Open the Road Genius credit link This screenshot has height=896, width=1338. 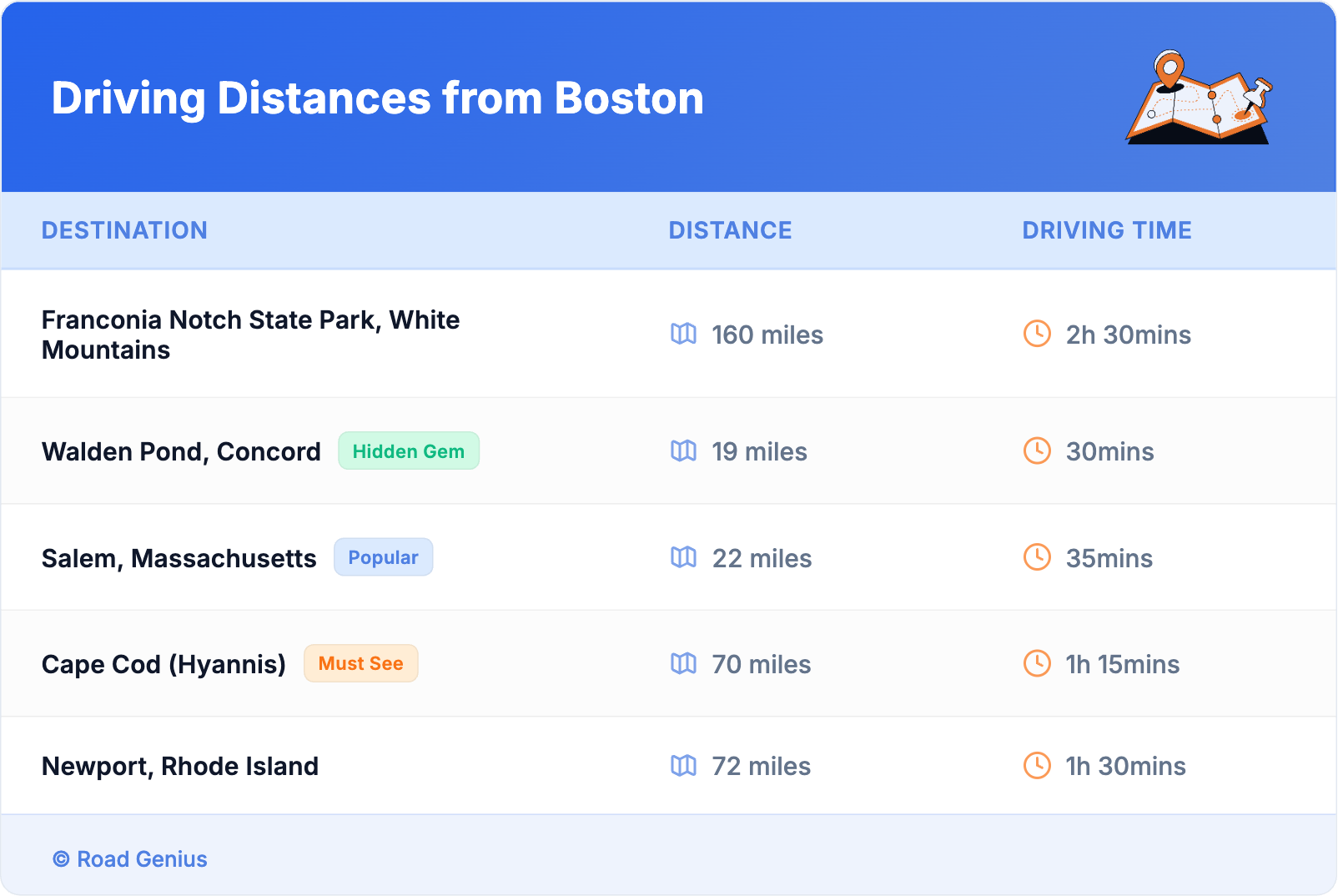coord(130,858)
